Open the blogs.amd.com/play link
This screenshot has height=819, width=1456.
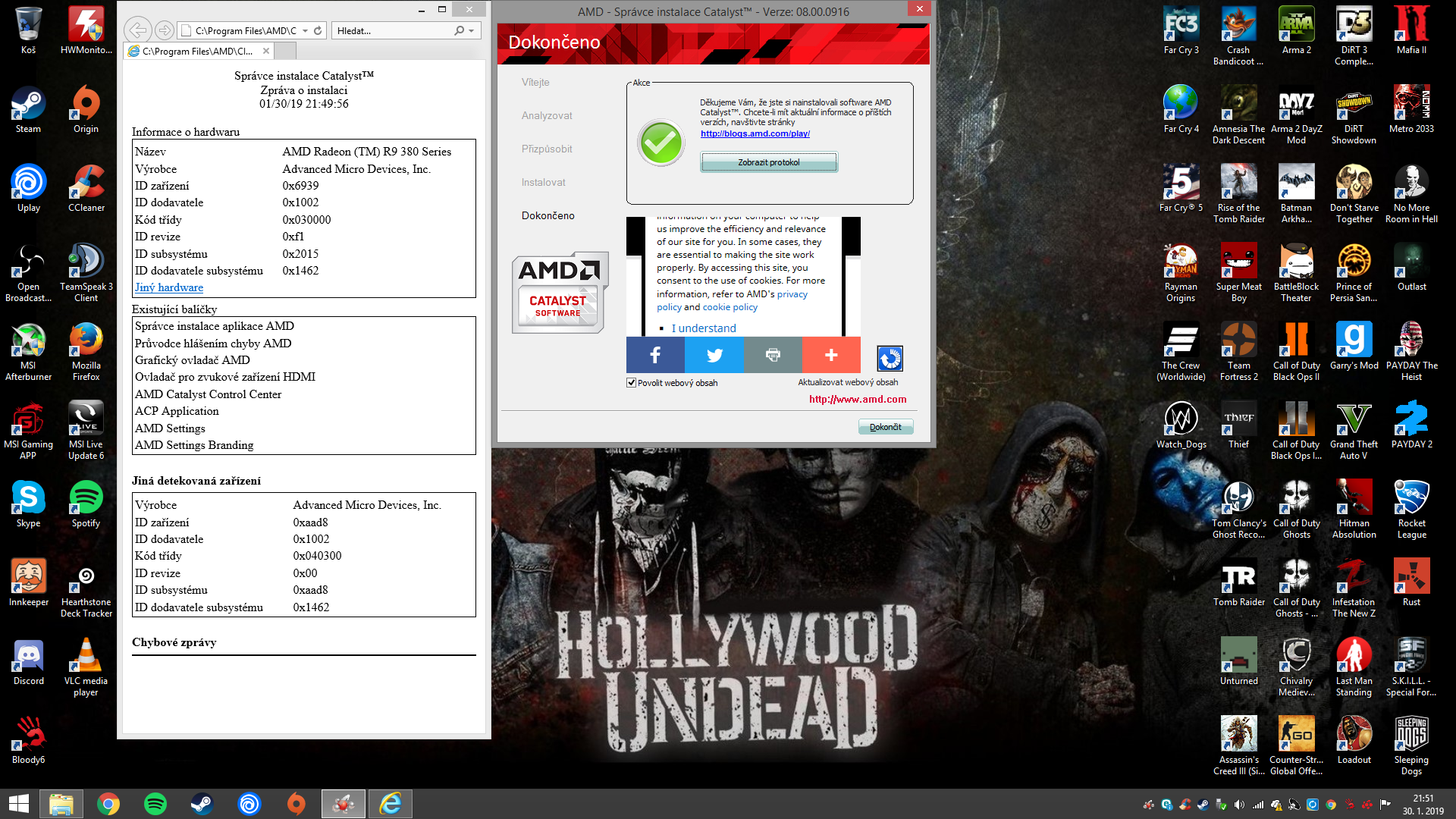pyautogui.click(x=755, y=133)
